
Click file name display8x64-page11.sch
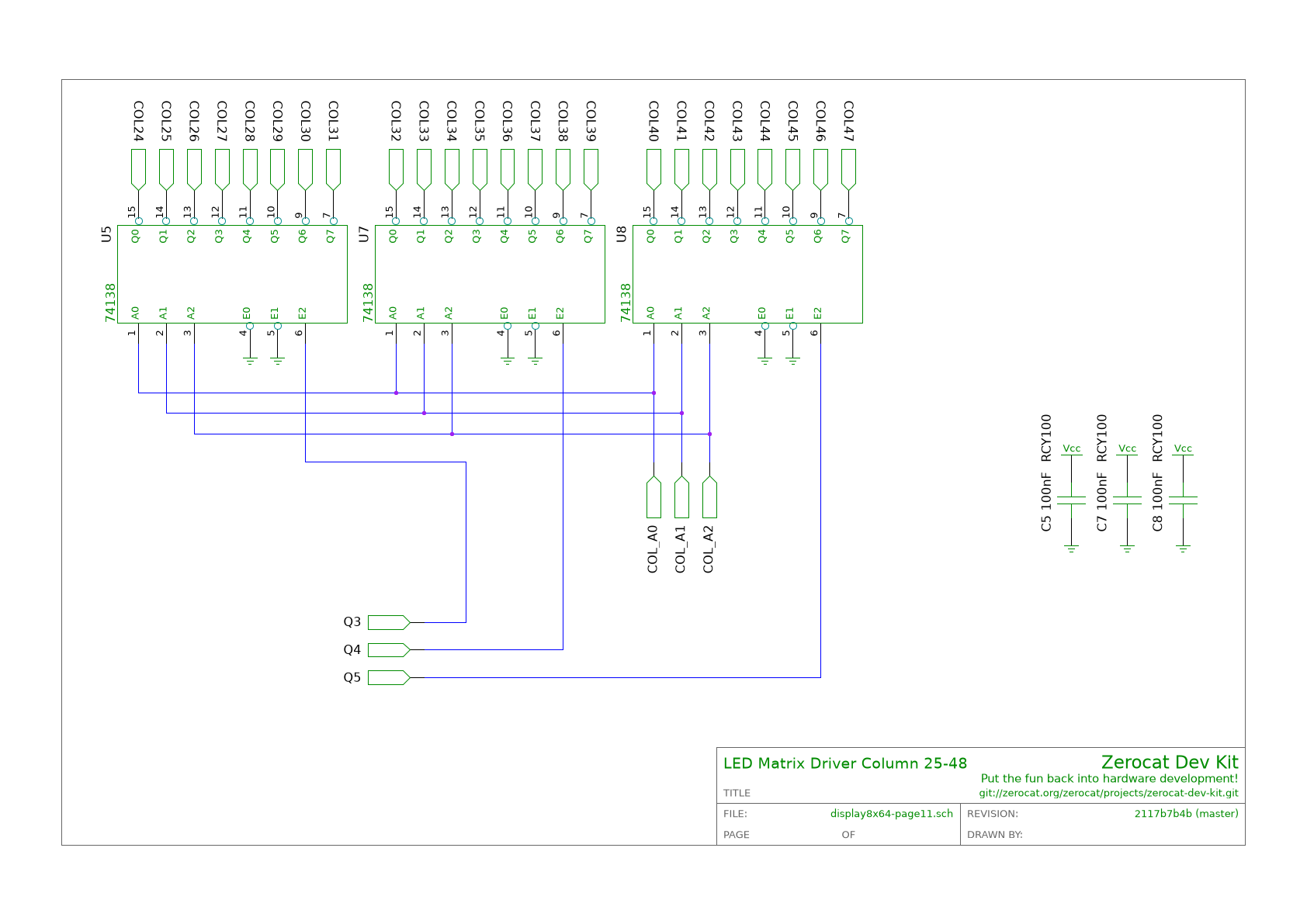892,814
